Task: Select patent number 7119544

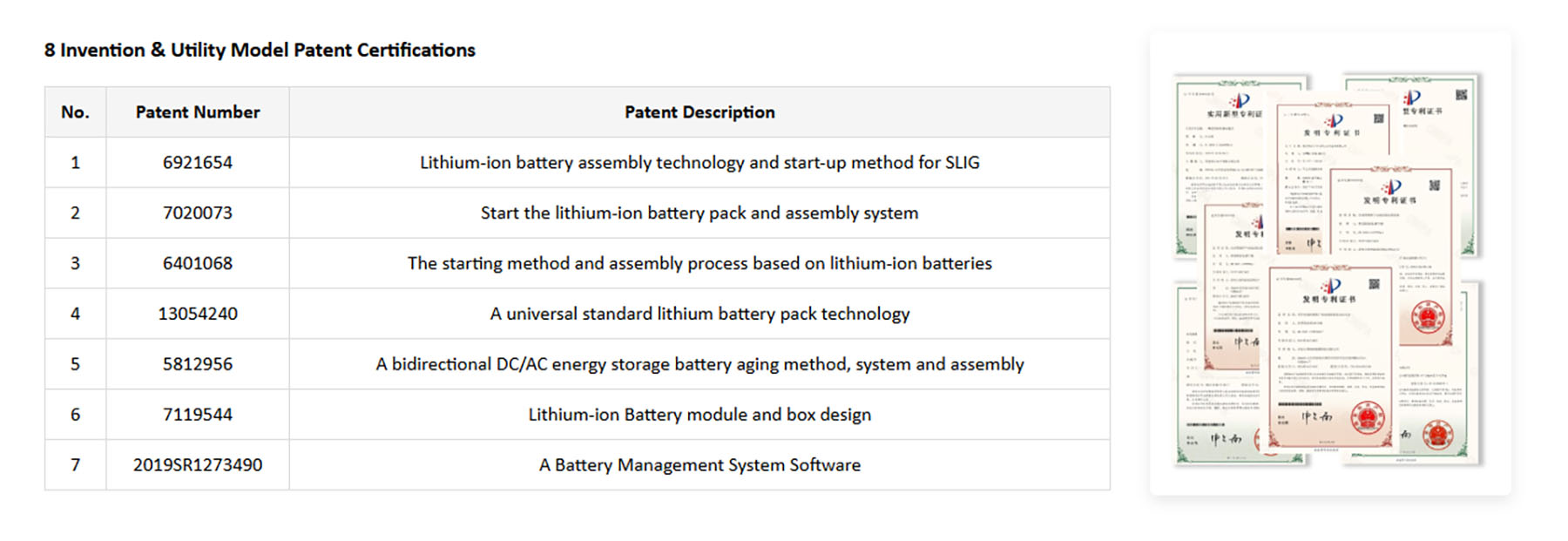Action: pos(198,415)
